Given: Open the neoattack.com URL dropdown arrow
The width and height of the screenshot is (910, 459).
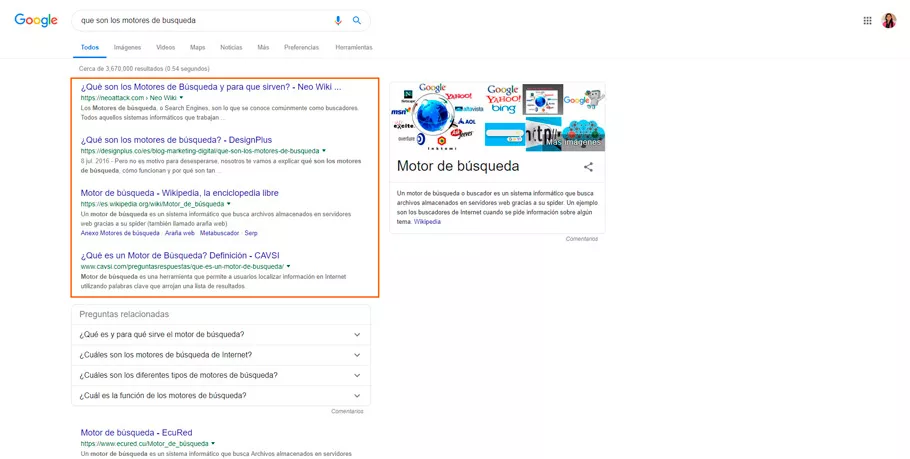Looking at the screenshot, I should tap(181, 98).
